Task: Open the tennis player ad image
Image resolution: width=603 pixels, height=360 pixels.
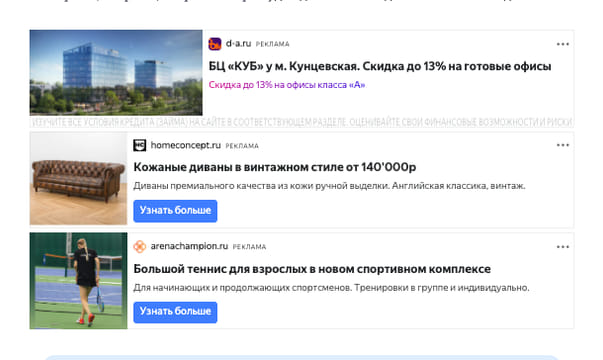Action: (78, 281)
